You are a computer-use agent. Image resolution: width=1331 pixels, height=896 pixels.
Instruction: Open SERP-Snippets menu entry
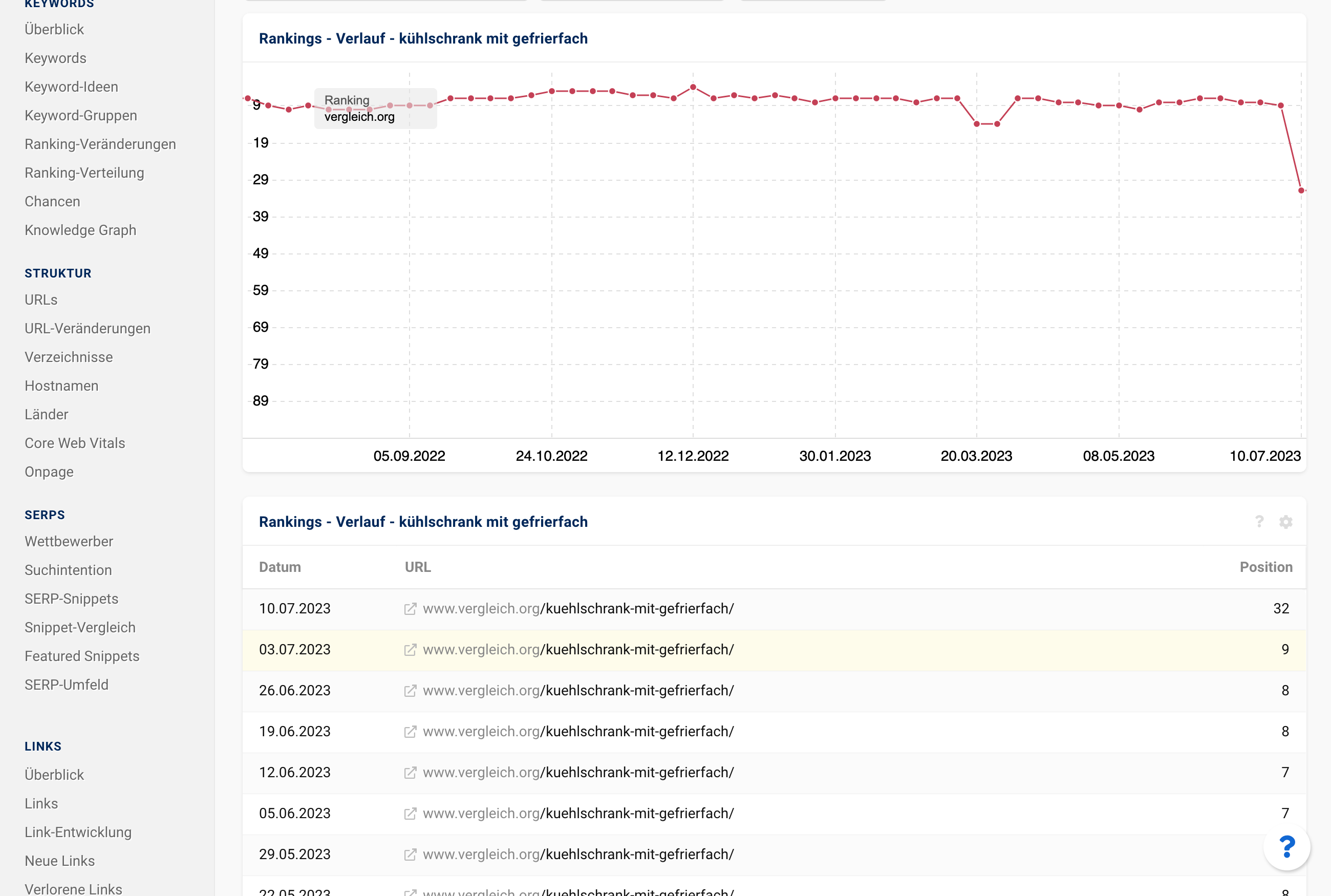71,599
